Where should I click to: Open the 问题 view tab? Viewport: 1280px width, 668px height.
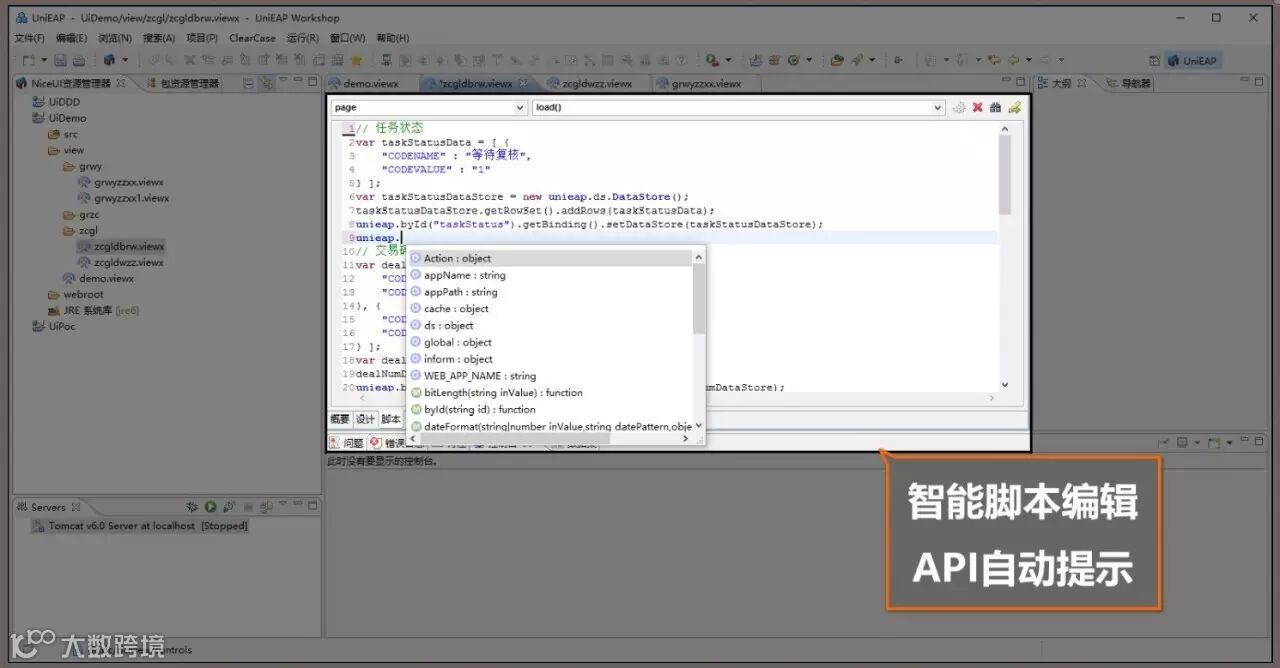tap(347, 443)
